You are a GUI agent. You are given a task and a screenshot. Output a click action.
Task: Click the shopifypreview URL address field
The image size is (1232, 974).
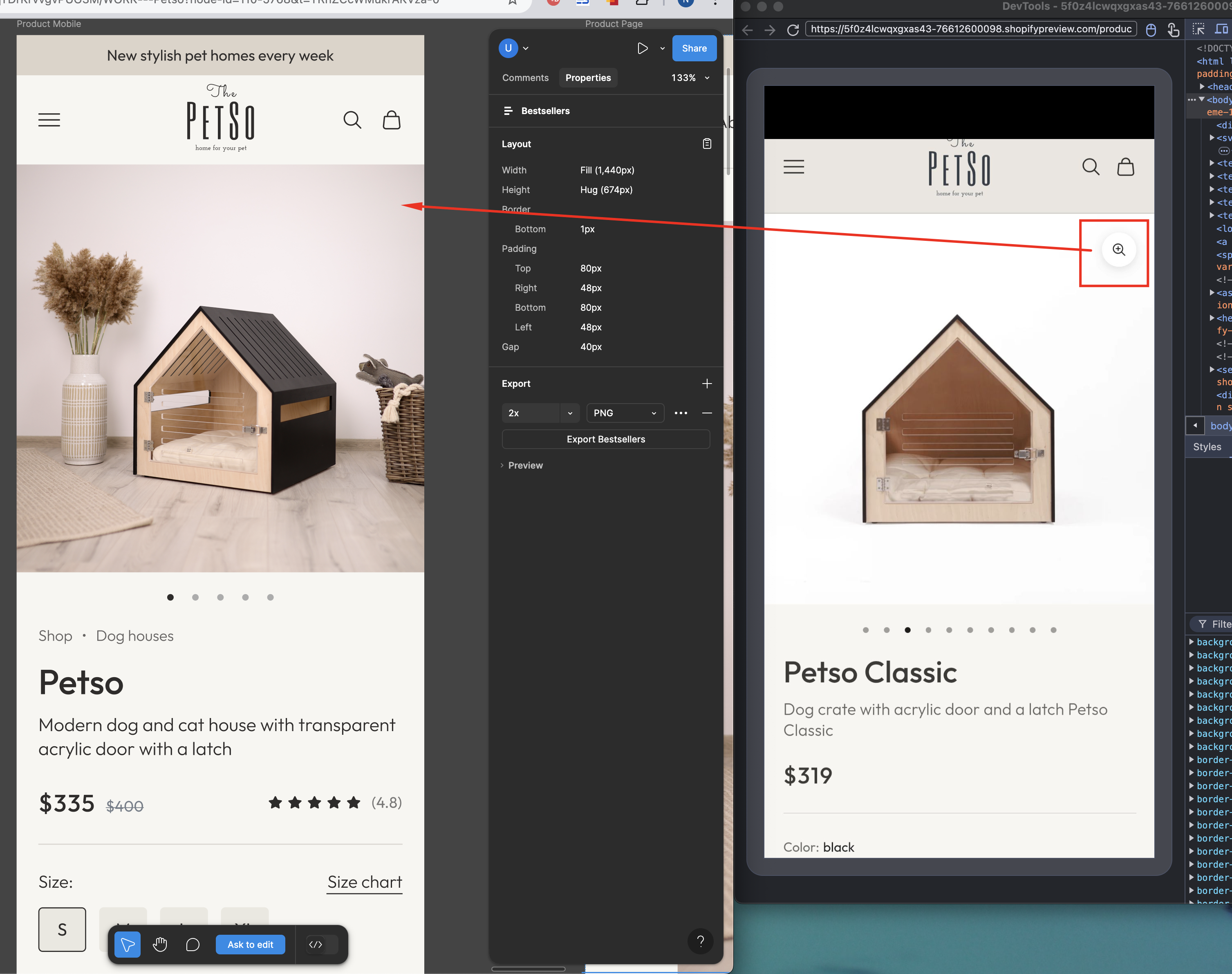(970, 29)
